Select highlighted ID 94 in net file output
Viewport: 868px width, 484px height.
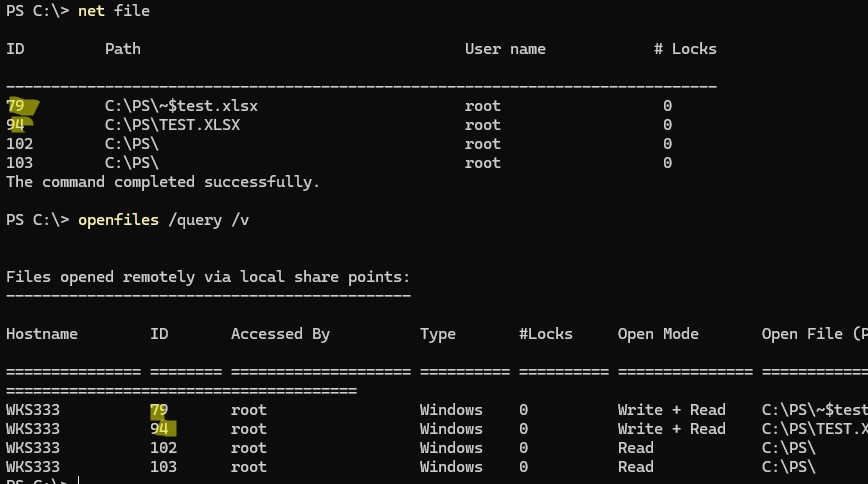click(17, 125)
